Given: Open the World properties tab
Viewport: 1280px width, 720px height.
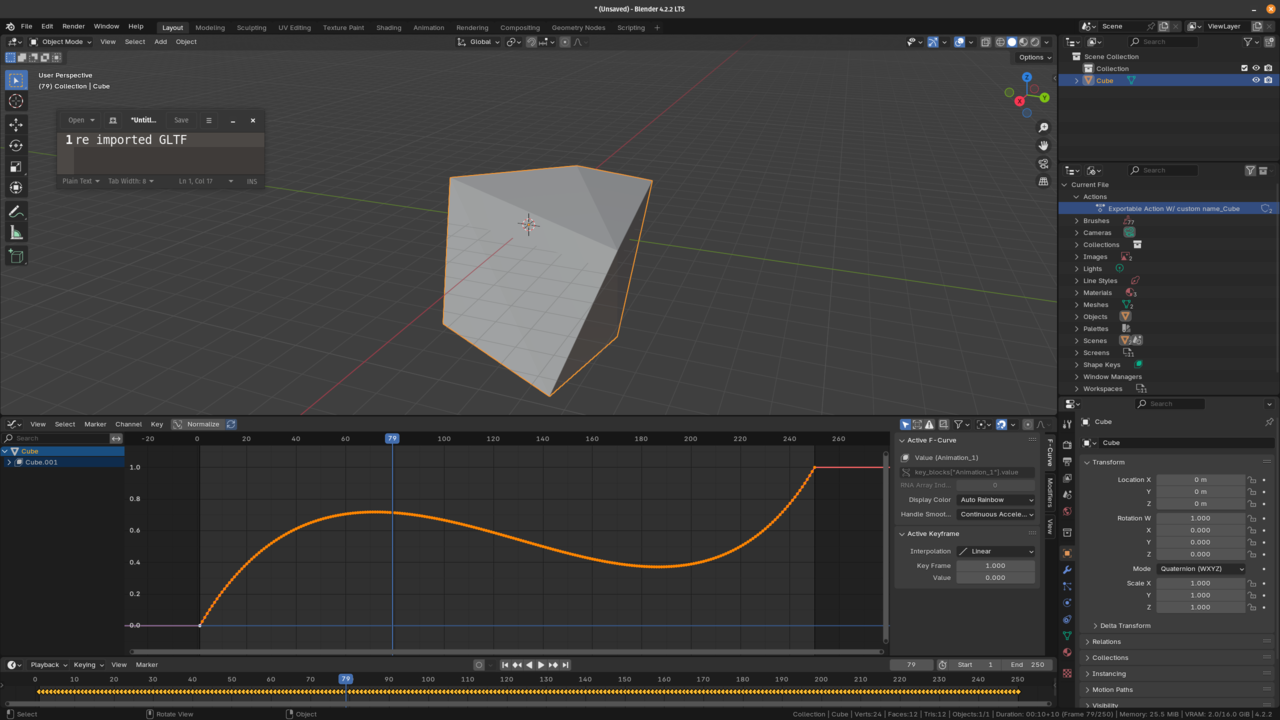Looking at the screenshot, I should coord(1067,512).
